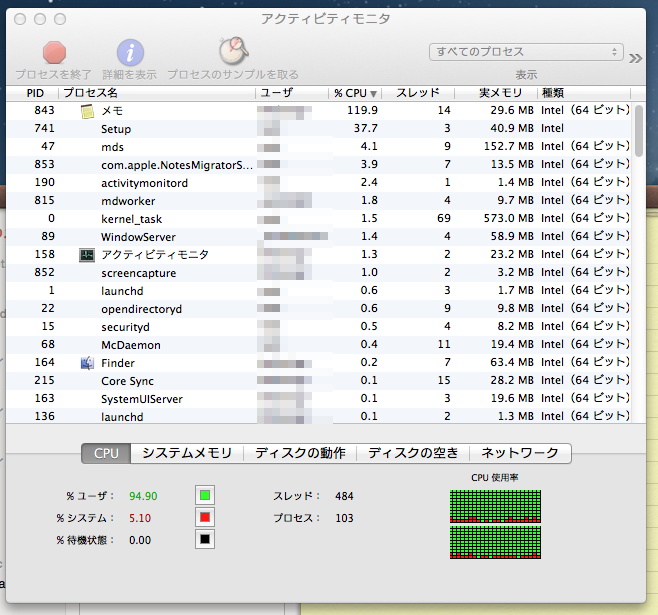This screenshot has height=615, width=658.
Task: Switch to the ディスクの空き tab
Action: (x=413, y=453)
